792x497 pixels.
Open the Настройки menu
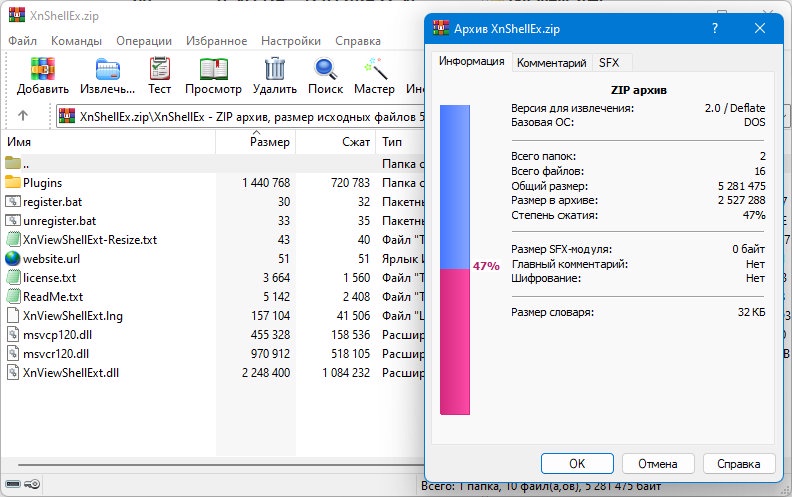pos(291,41)
